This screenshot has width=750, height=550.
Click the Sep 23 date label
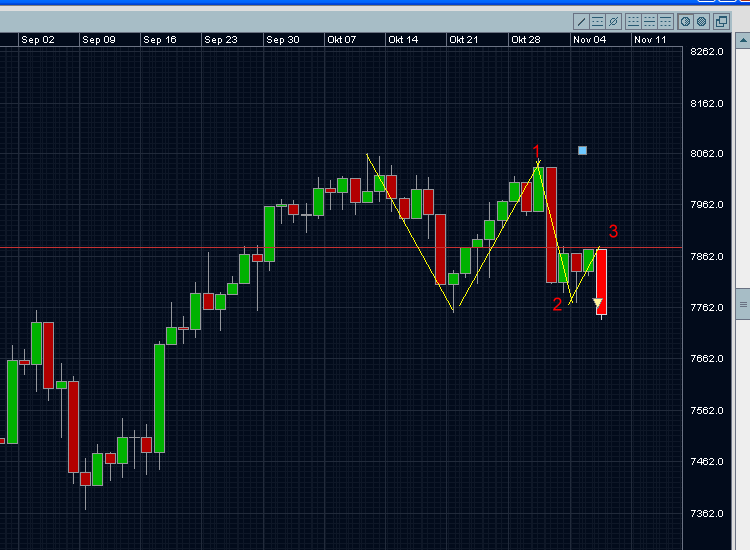pos(221,40)
